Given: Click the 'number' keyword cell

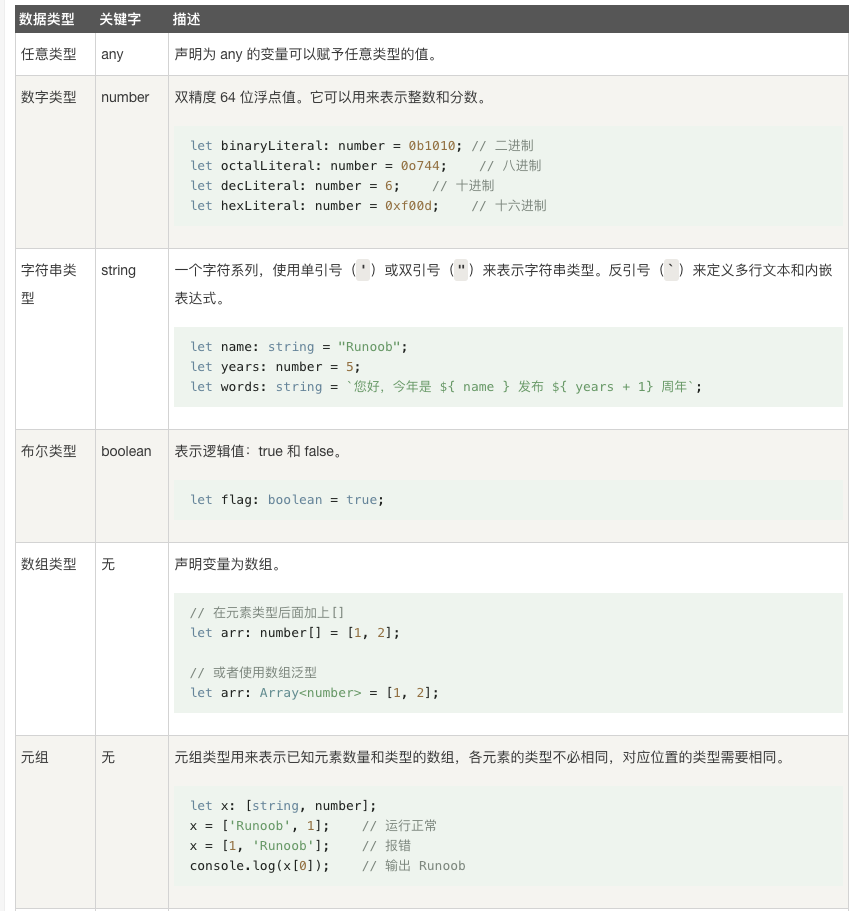Looking at the screenshot, I should [x=125, y=97].
